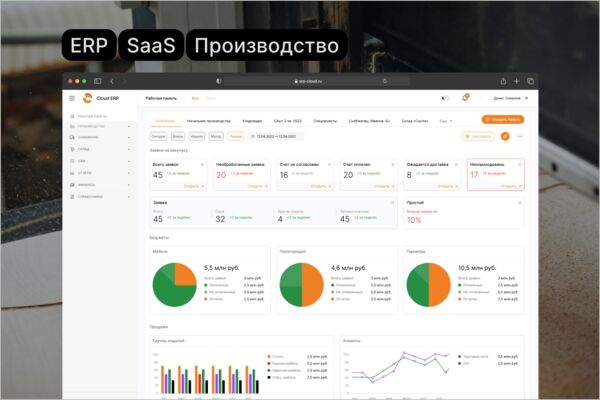Click the Снабжение sidebar truck icon
Image resolution: width=600 pixels, height=400 pixels.
[x=72, y=137]
